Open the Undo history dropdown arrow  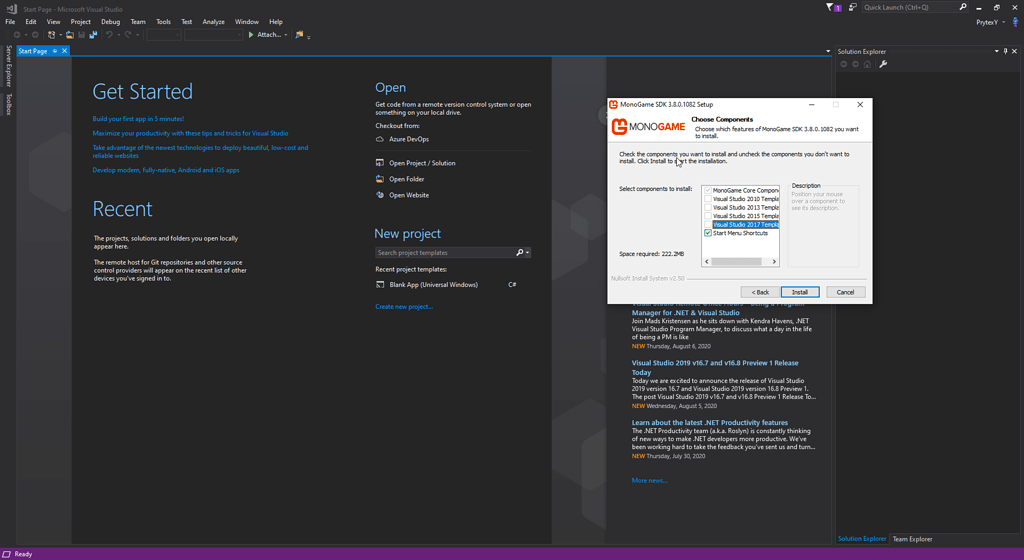click(118, 35)
